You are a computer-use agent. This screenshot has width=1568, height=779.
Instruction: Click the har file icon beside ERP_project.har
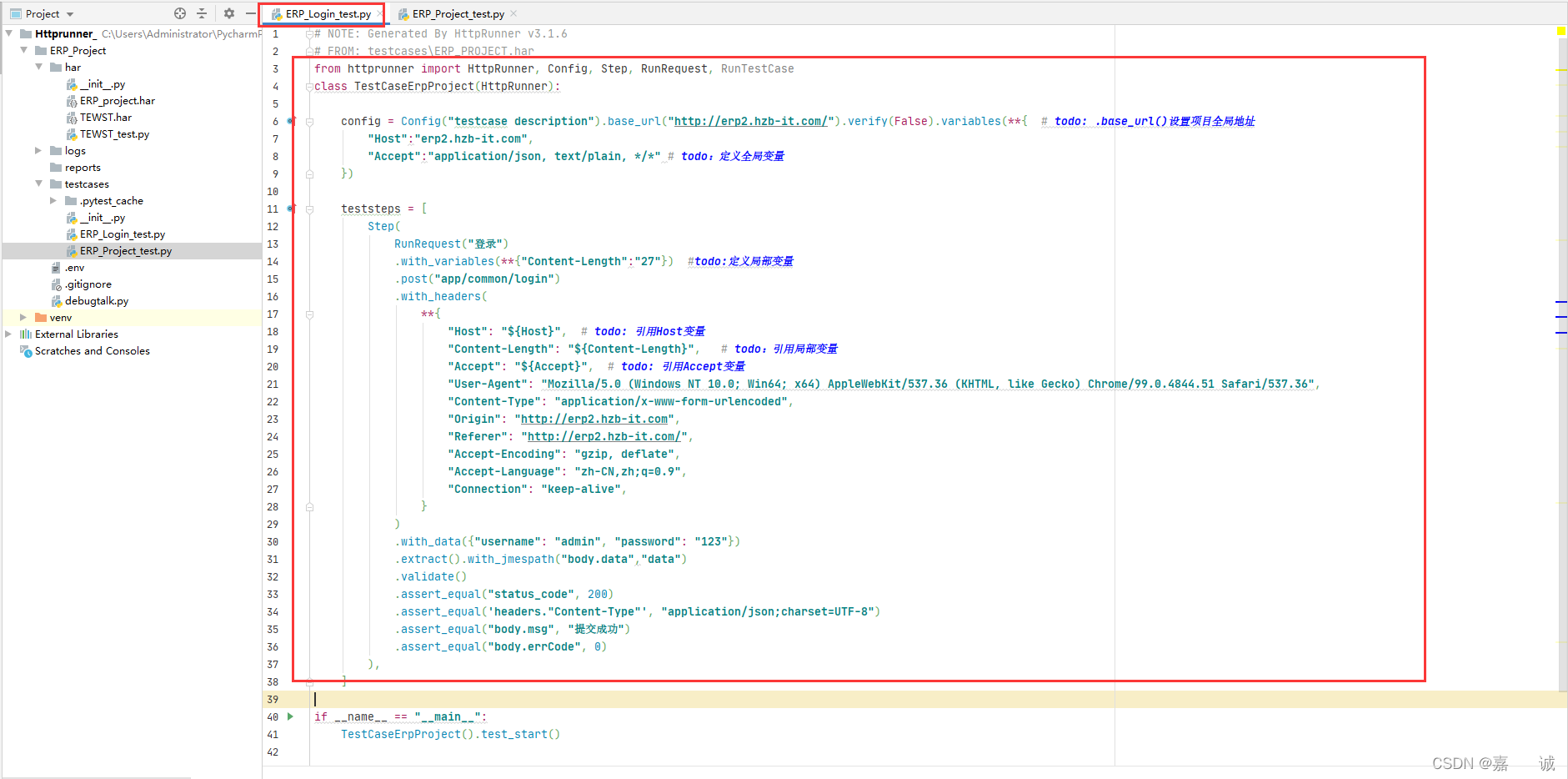point(72,101)
